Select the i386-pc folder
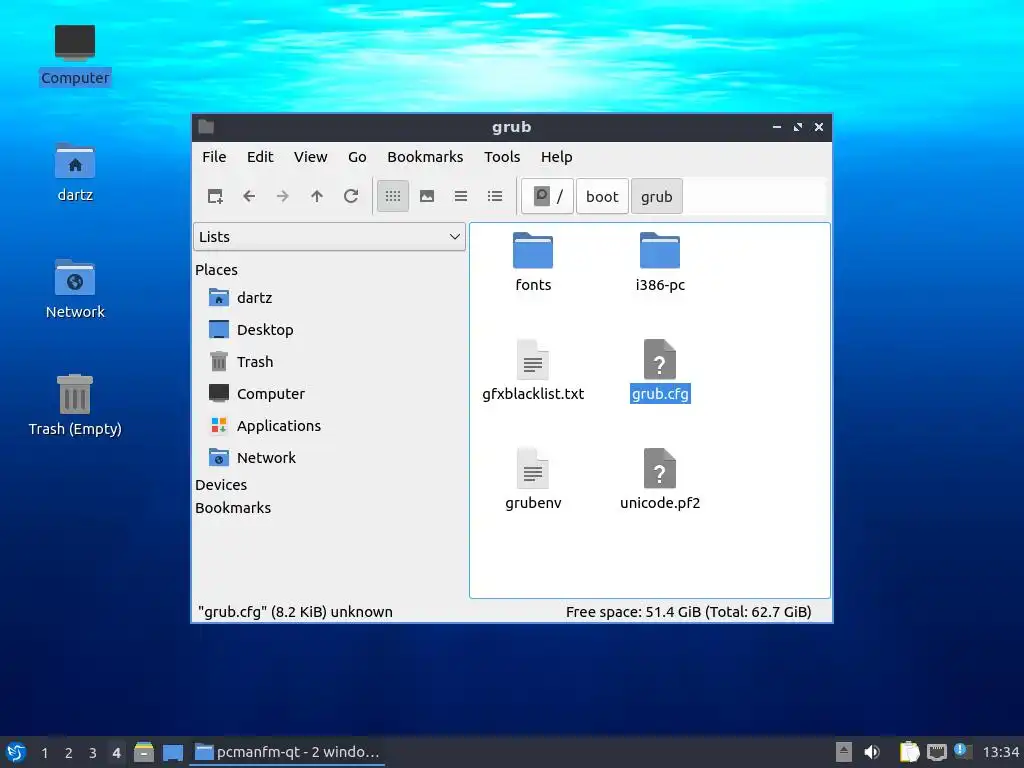1024x768 pixels. [660, 263]
